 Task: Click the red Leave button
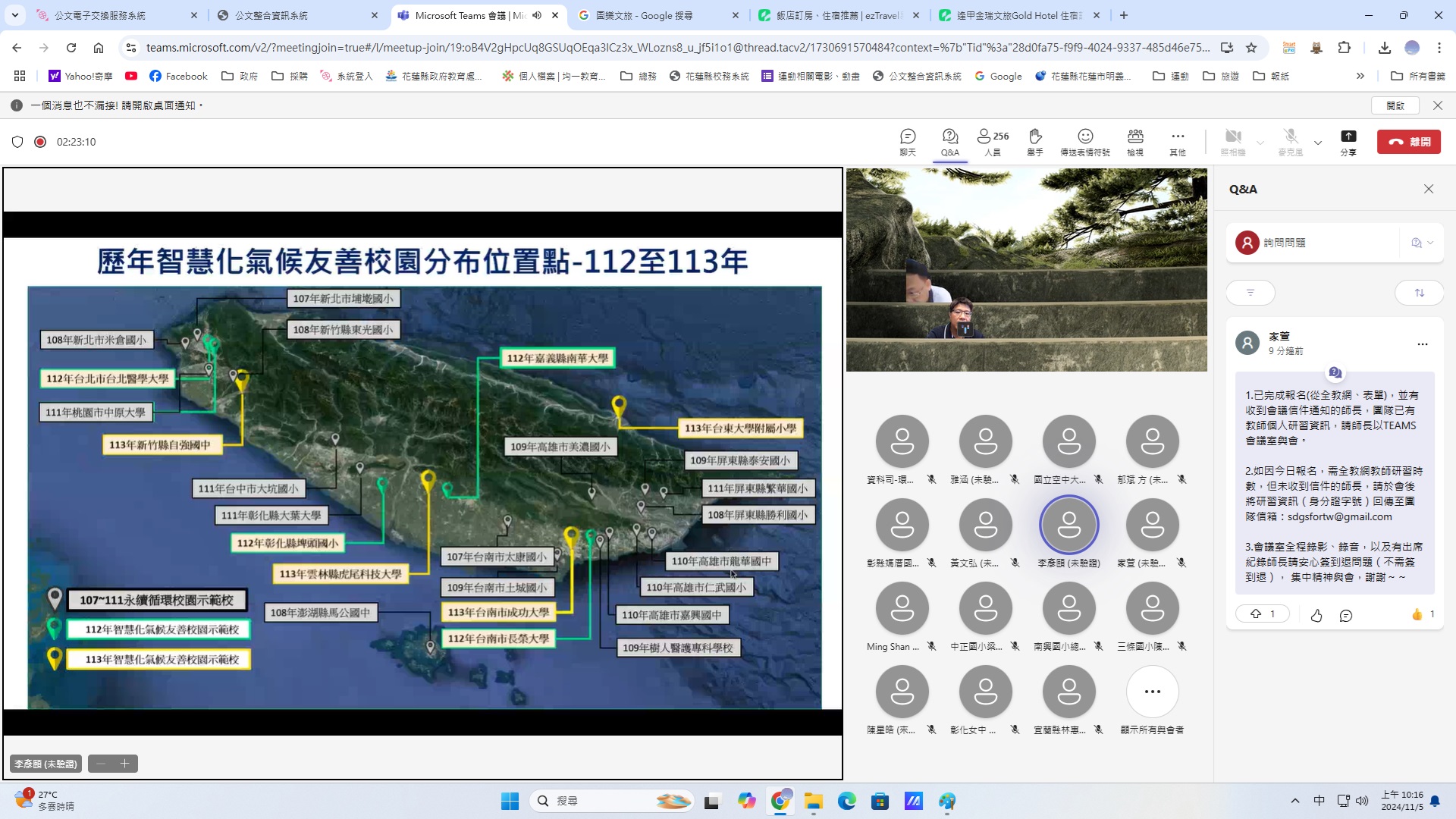click(x=1408, y=142)
